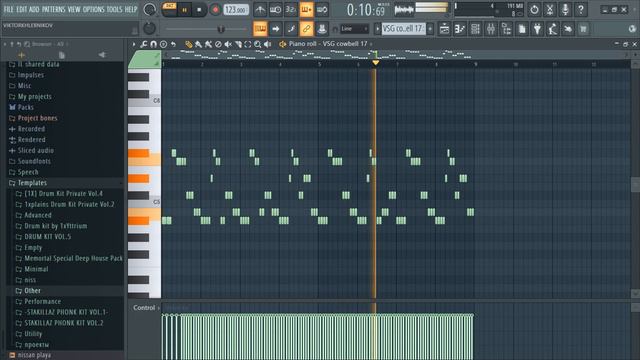Select the STAKILLAZ PHONK KIT VOL.2 folder
This screenshot has width=640, height=360.
click(64, 323)
